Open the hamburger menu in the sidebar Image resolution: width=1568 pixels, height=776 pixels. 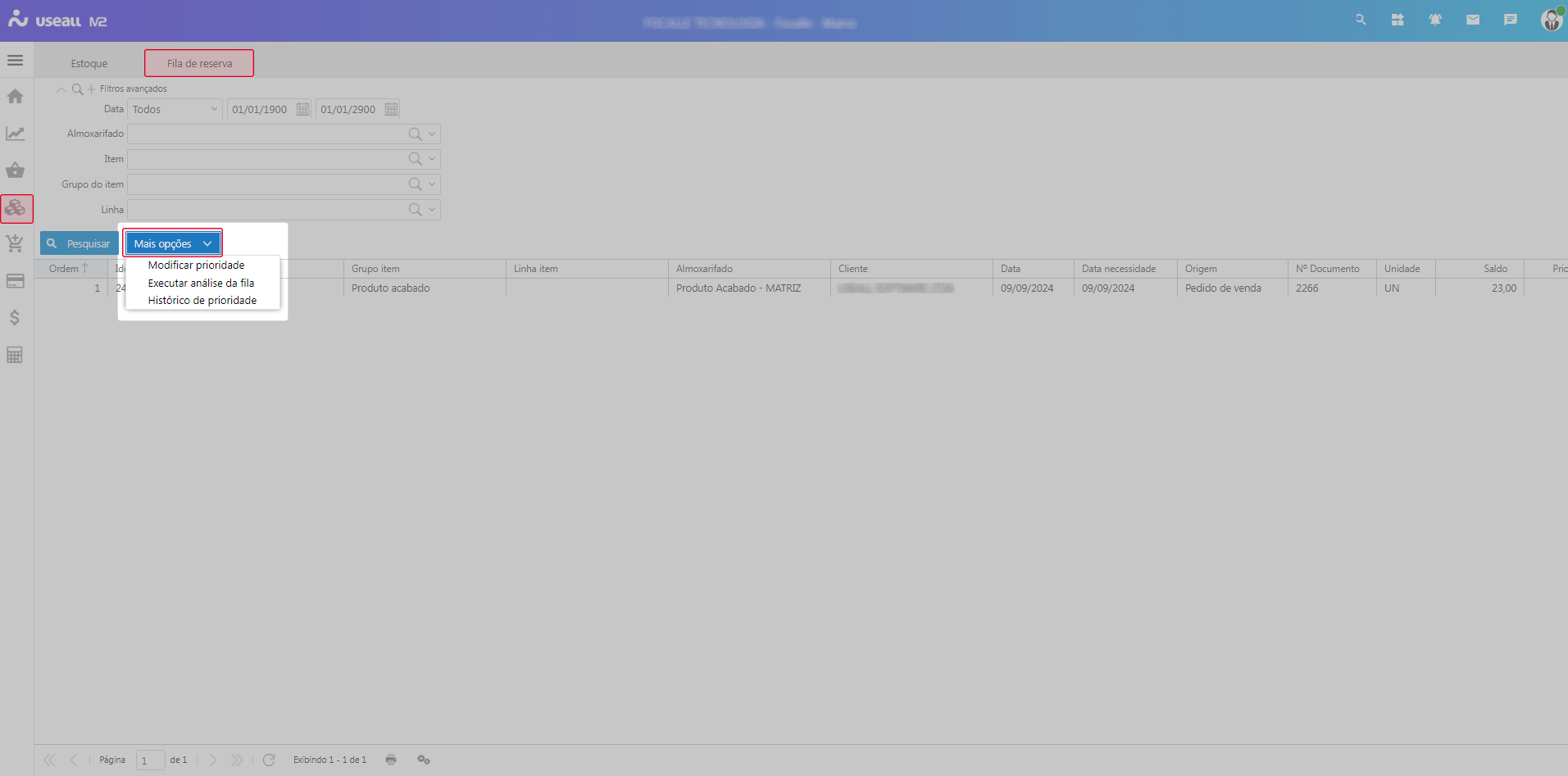coord(15,61)
